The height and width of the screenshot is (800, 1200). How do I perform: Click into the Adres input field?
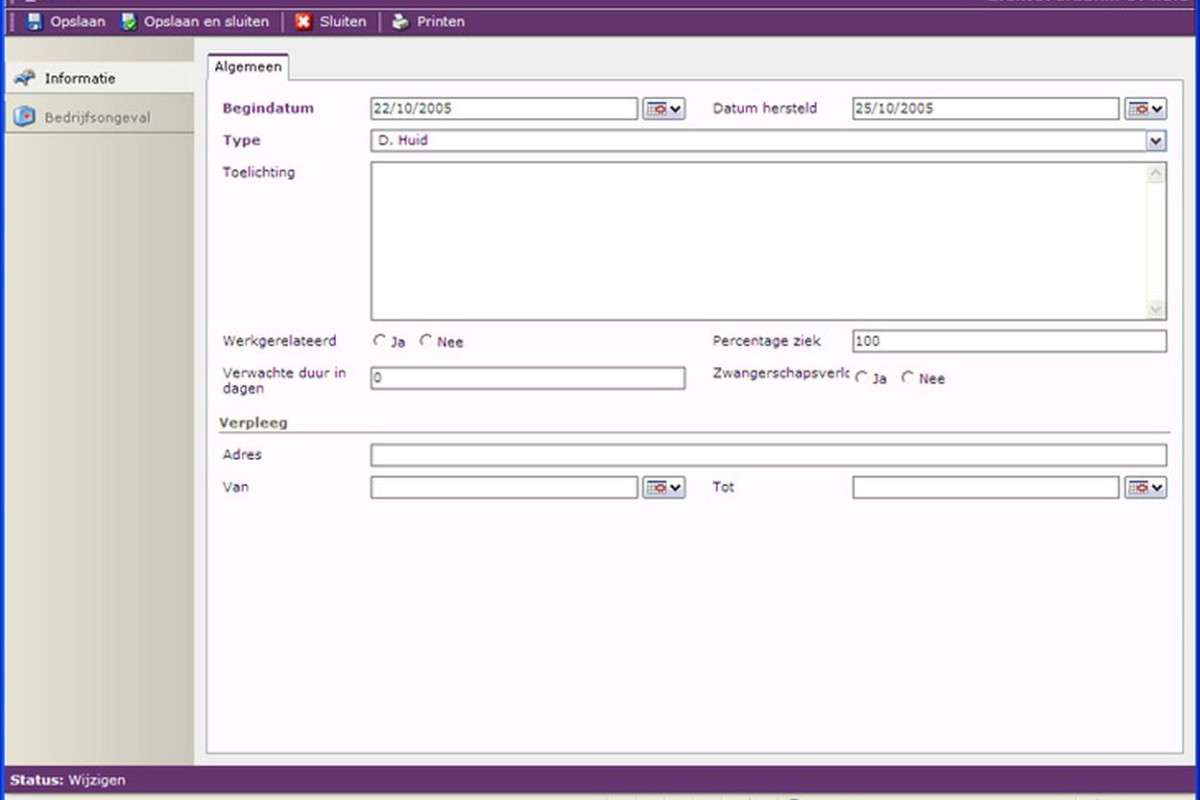coord(768,456)
